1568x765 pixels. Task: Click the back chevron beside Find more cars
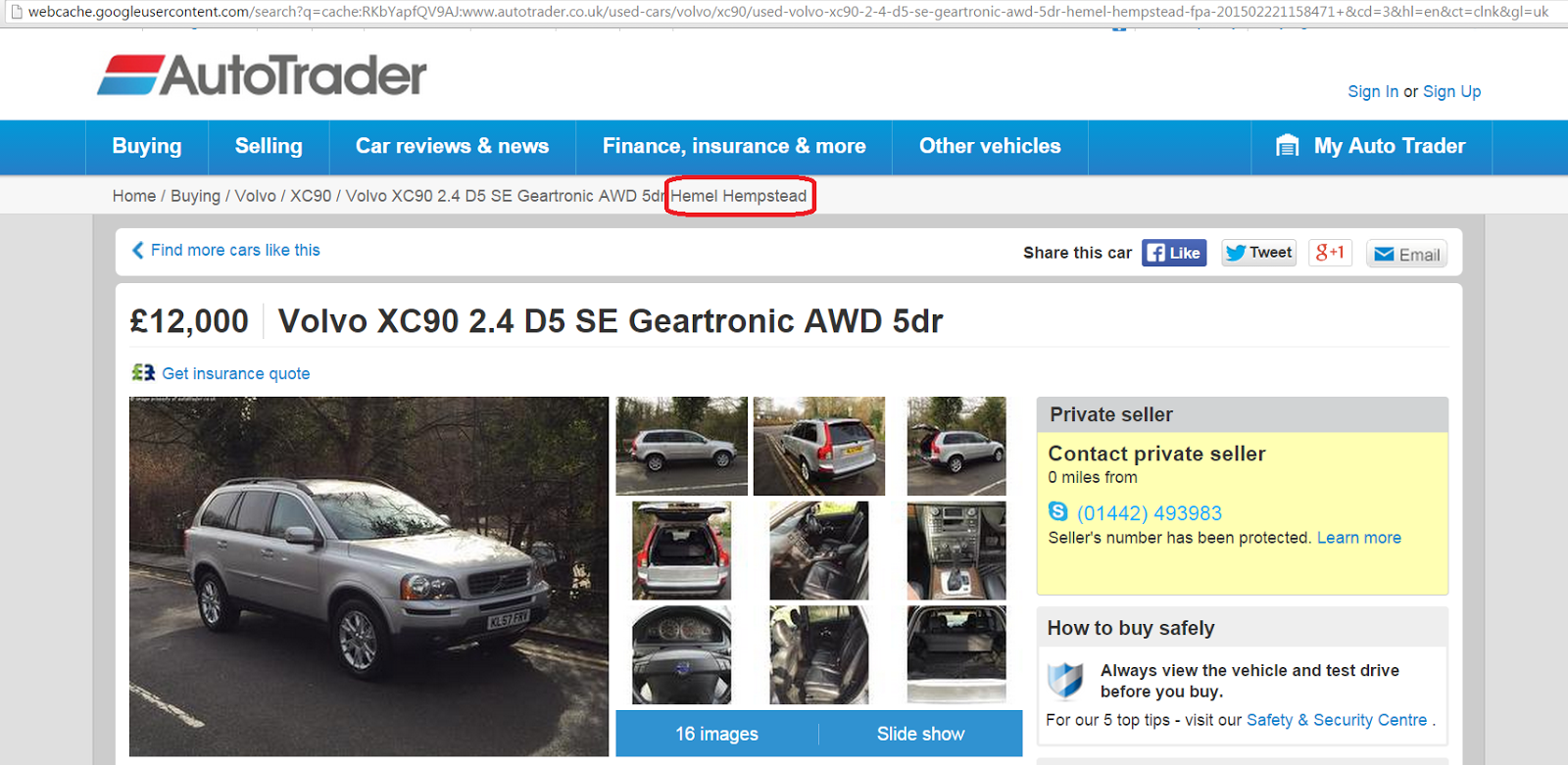click(138, 250)
